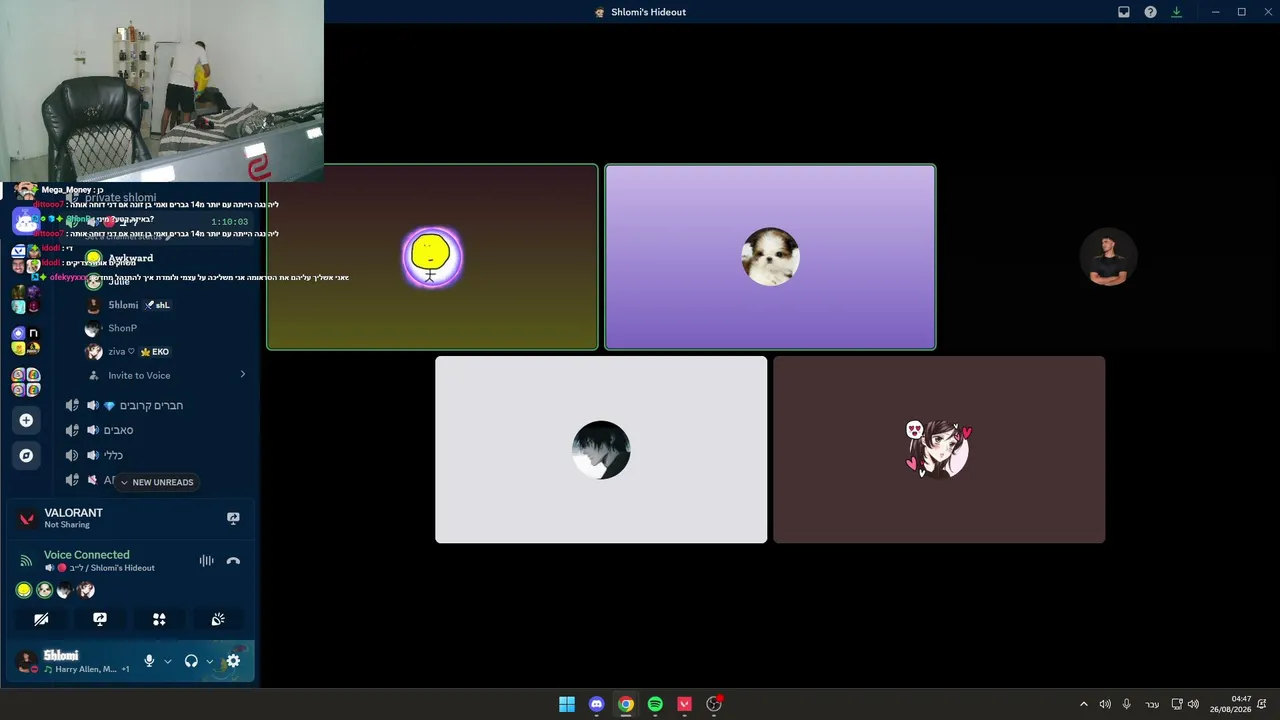Open Valorant from the taskbar
The width and height of the screenshot is (1280, 720).
[684, 704]
